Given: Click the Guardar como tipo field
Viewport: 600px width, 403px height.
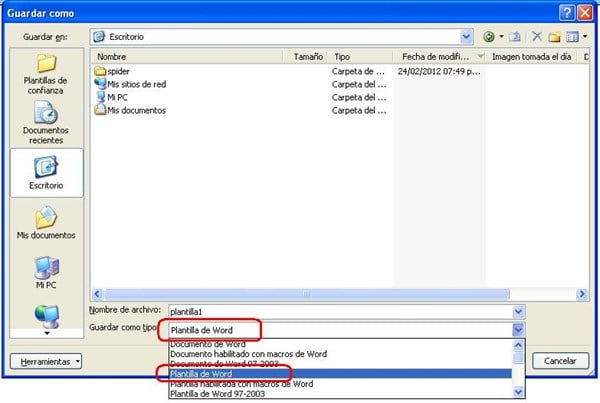Looking at the screenshot, I should 340,330.
